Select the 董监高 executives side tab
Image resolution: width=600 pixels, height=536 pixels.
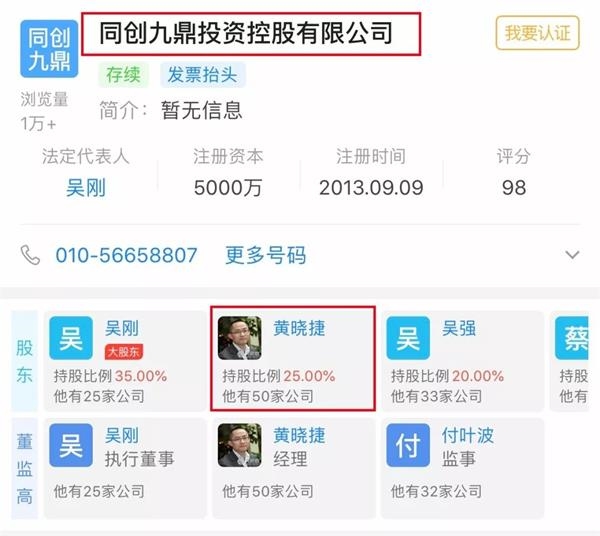point(24,469)
